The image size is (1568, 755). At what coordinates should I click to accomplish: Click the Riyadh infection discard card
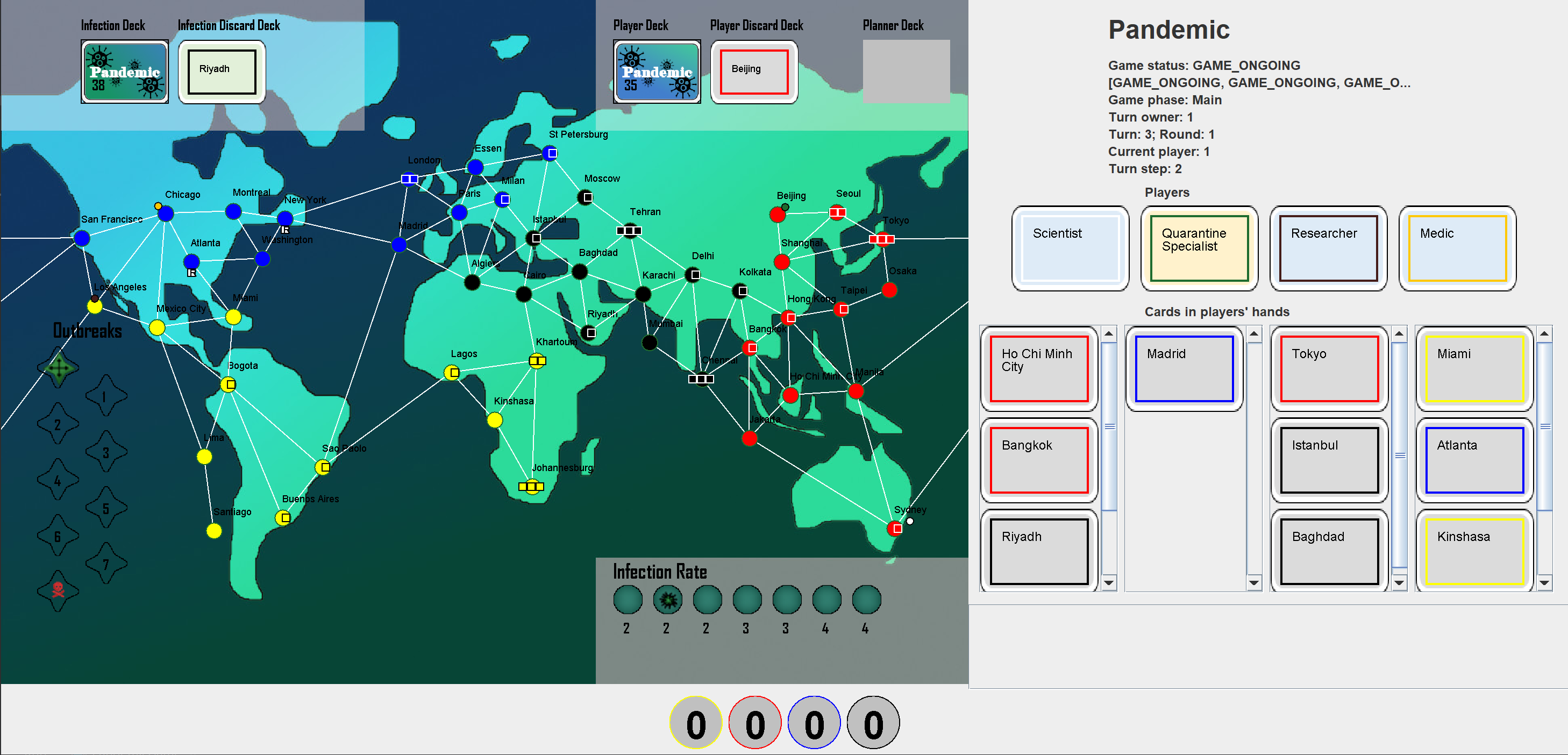[x=222, y=72]
